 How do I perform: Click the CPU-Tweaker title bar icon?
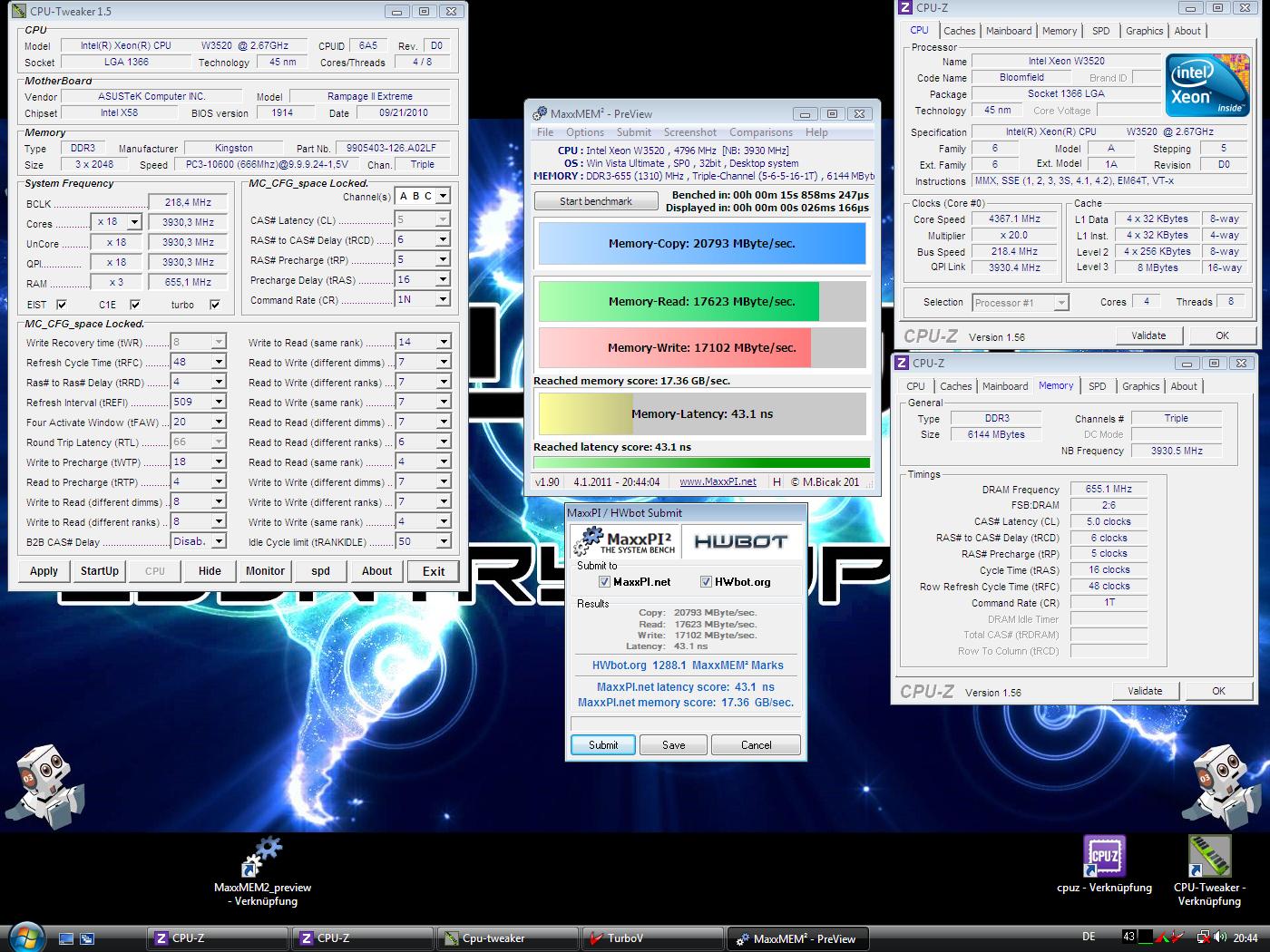click(20, 11)
